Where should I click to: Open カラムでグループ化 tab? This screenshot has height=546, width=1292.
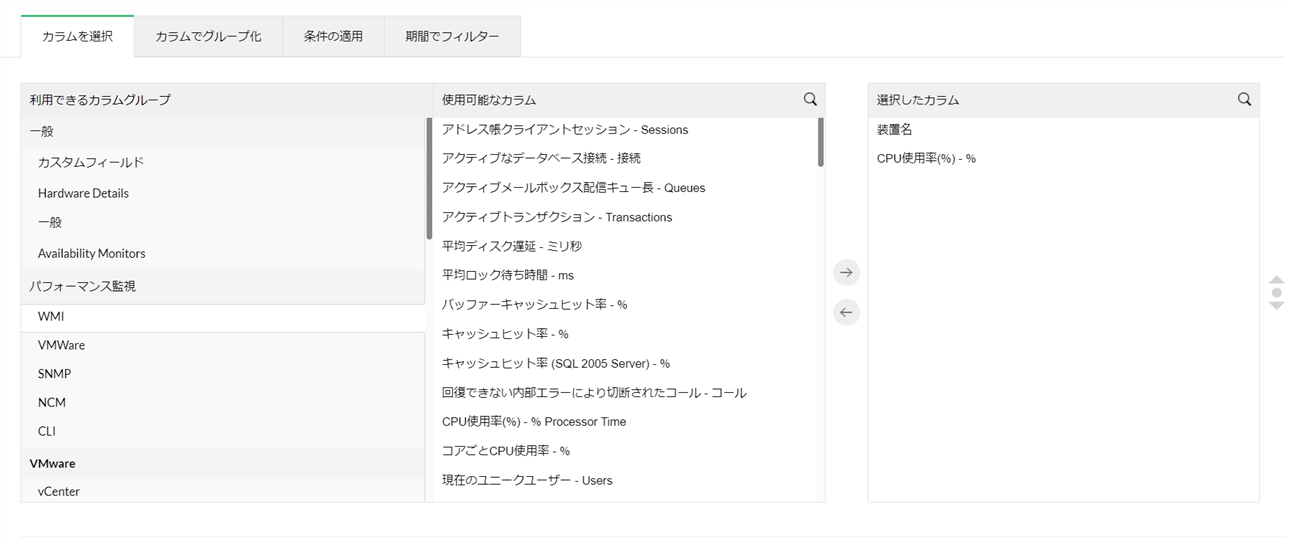click(x=208, y=36)
